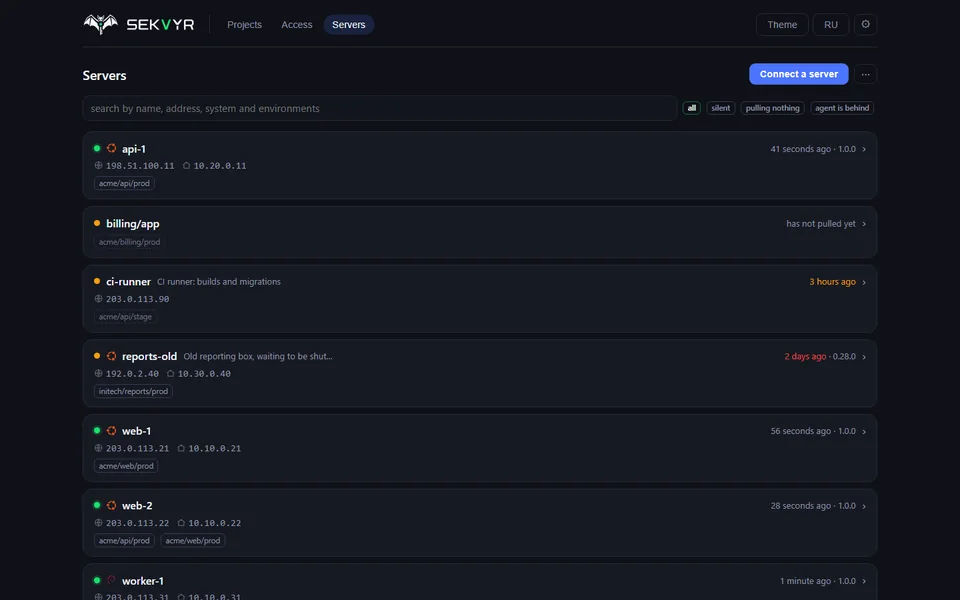Click the globe icon next to 203.0.113.90
This screenshot has width=960, height=600.
98,299
